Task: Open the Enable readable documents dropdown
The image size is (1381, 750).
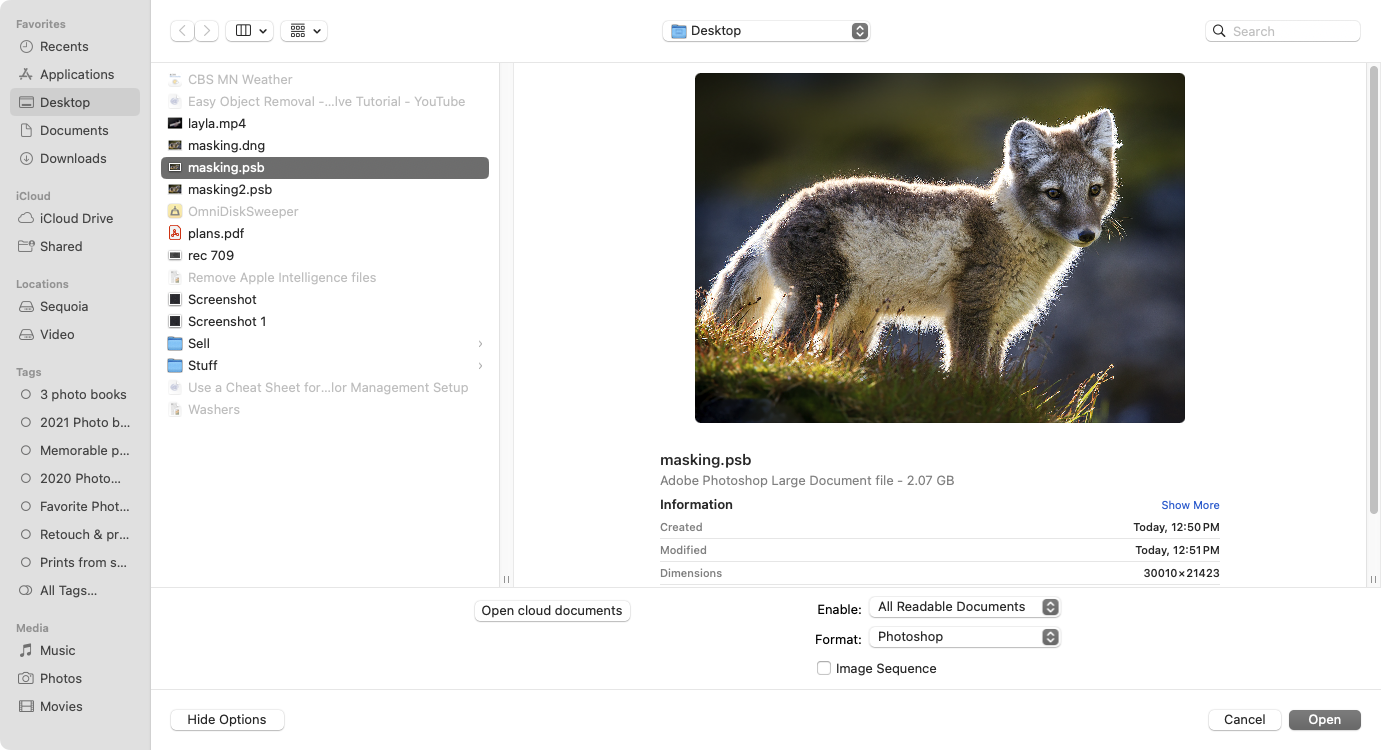Action: 963,606
